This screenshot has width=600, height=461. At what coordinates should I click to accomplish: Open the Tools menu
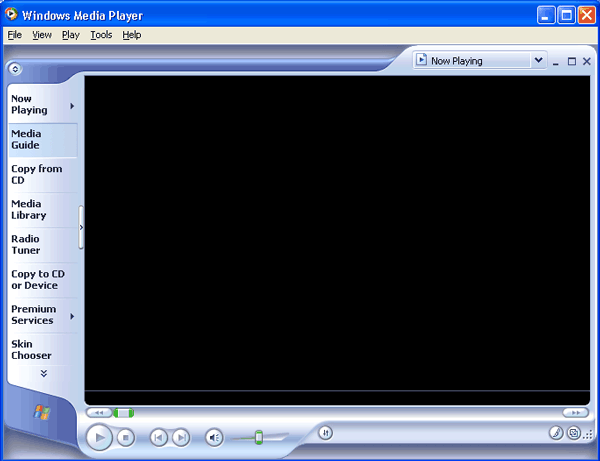coord(101,35)
